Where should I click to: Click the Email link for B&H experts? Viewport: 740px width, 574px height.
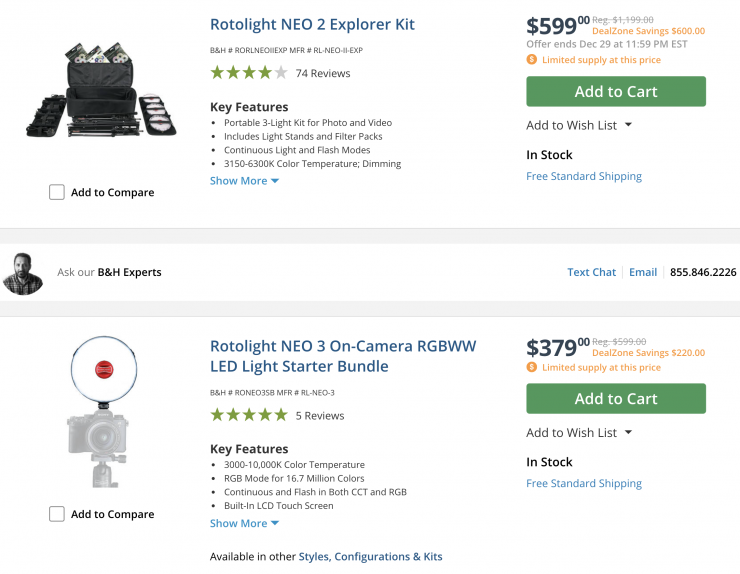pos(643,272)
